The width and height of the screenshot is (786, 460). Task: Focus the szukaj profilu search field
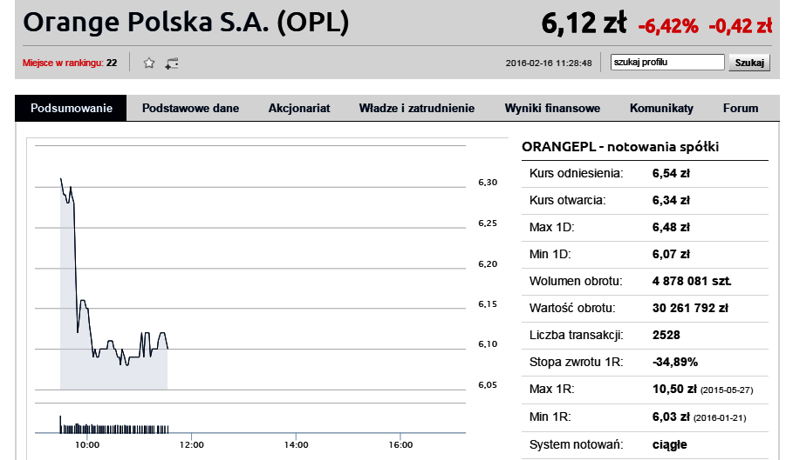pos(667,62)
